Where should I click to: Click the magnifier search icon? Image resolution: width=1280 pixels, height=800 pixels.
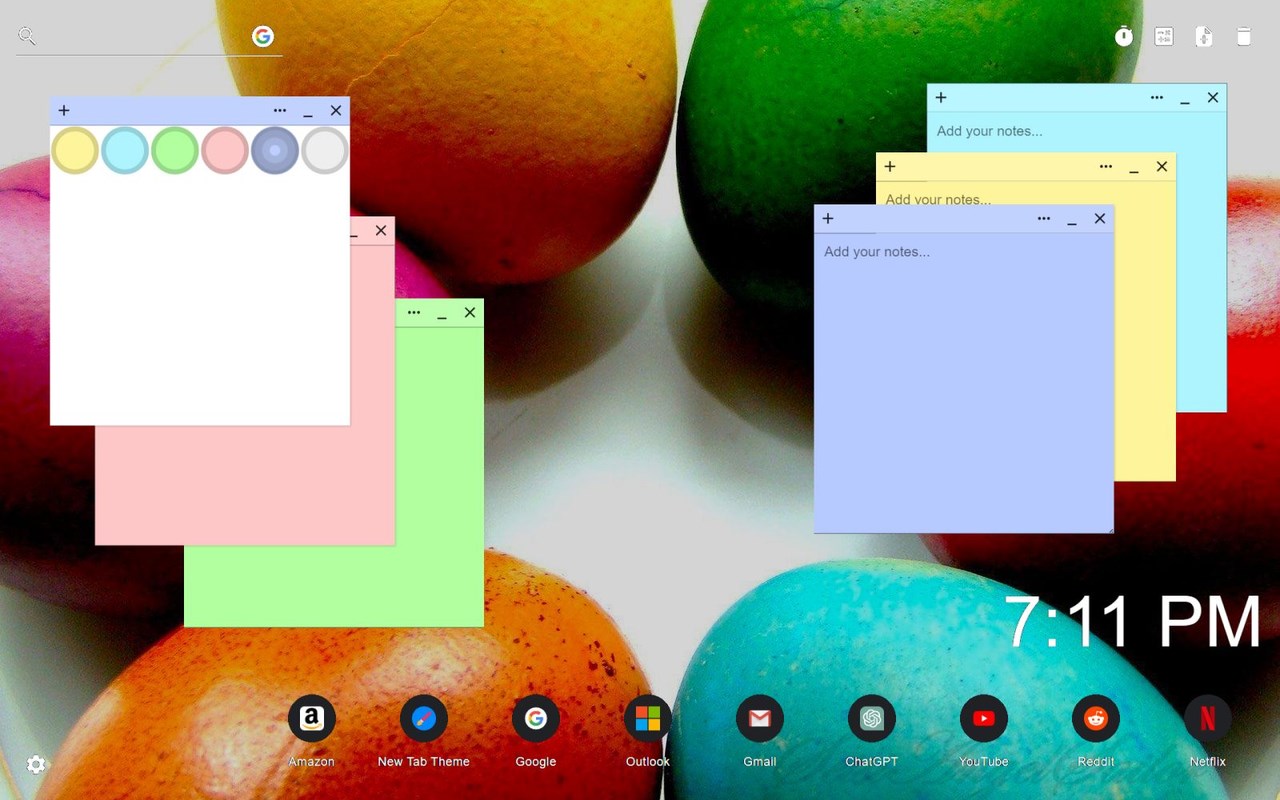pyautogui.click(x=27, y=37)
